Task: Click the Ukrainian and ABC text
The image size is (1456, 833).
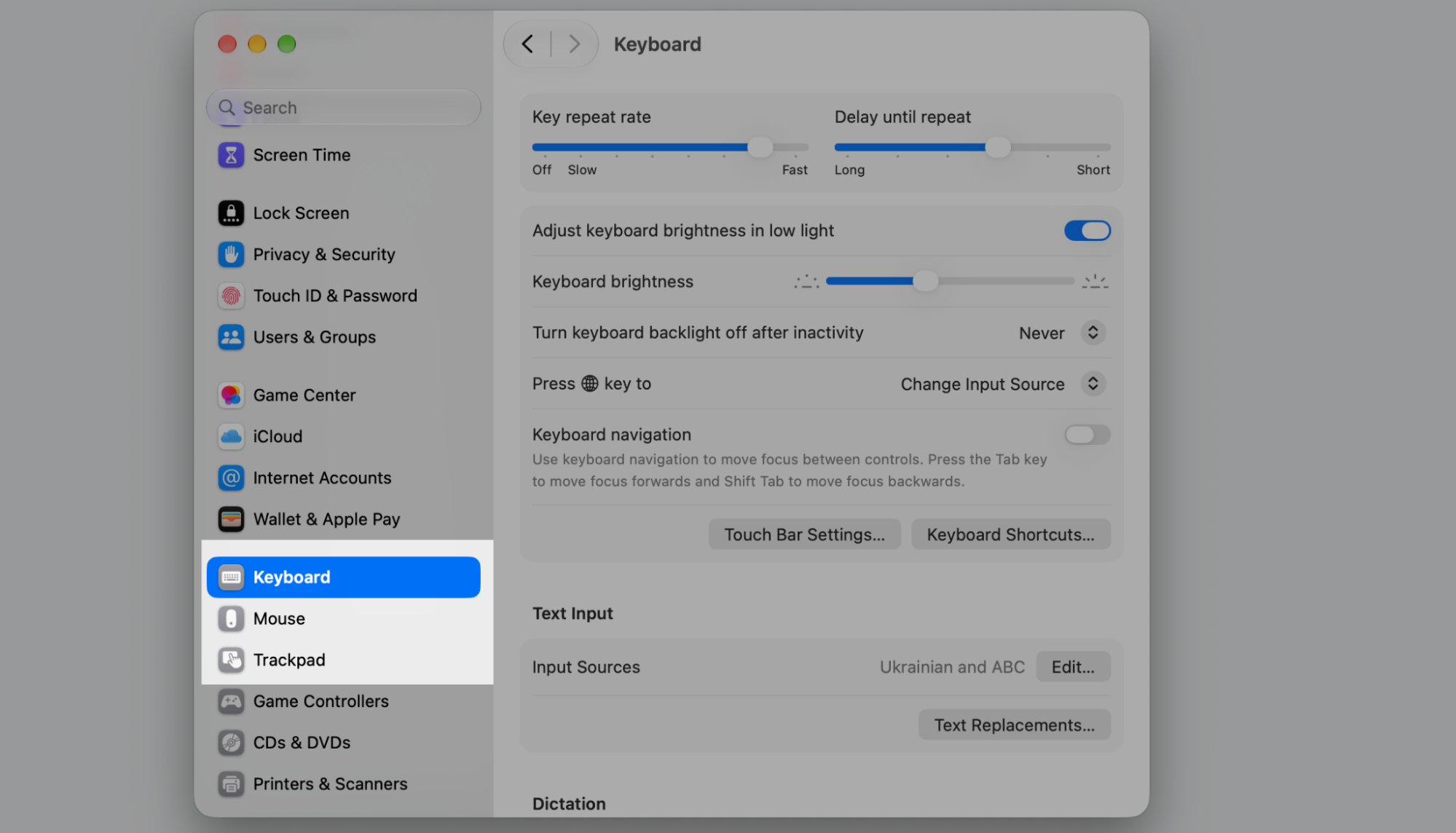Action: point(951,667)
